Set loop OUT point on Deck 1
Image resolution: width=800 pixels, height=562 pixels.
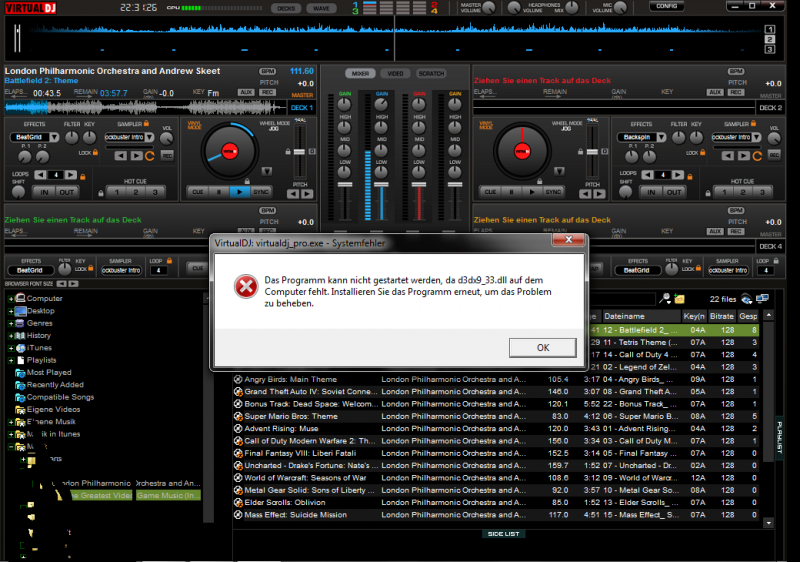pos(67,192)
